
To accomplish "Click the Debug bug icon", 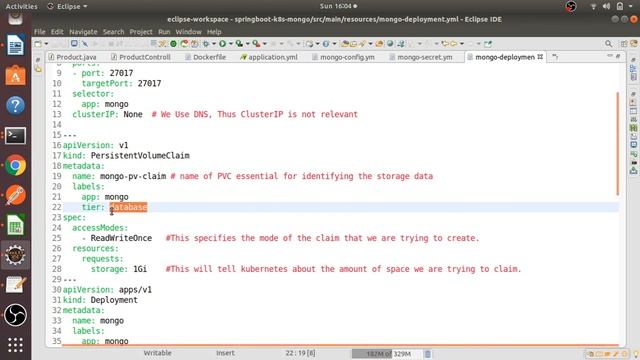I will (206, 44).
